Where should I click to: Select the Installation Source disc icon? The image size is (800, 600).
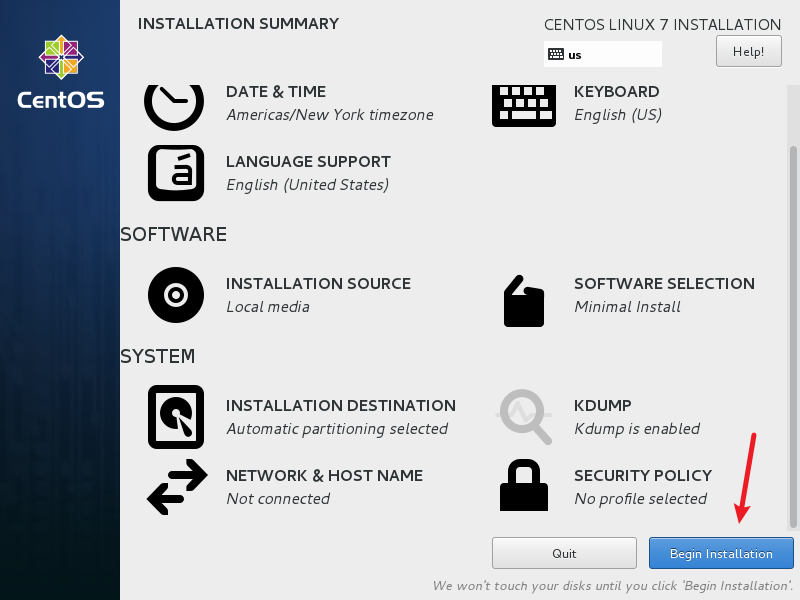click(x=176, y=295)
